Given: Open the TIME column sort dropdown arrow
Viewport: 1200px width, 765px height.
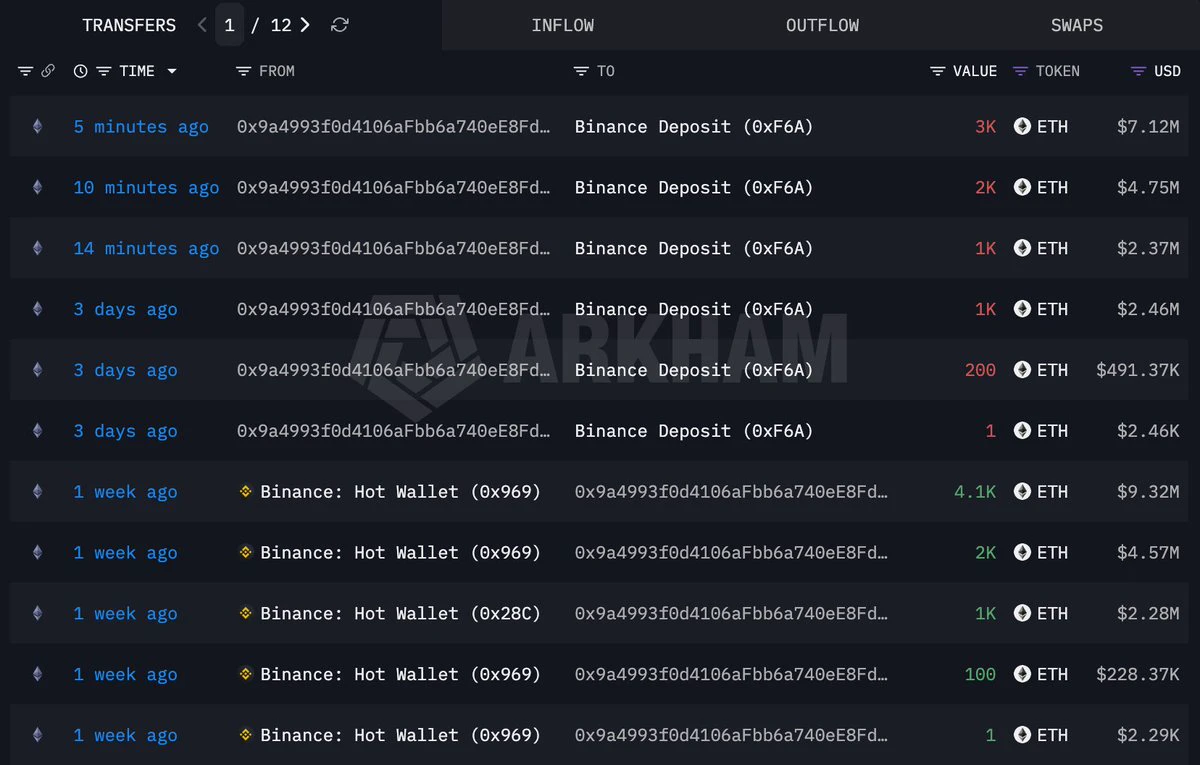Looking at the screenshot, I should pos(172,71).
